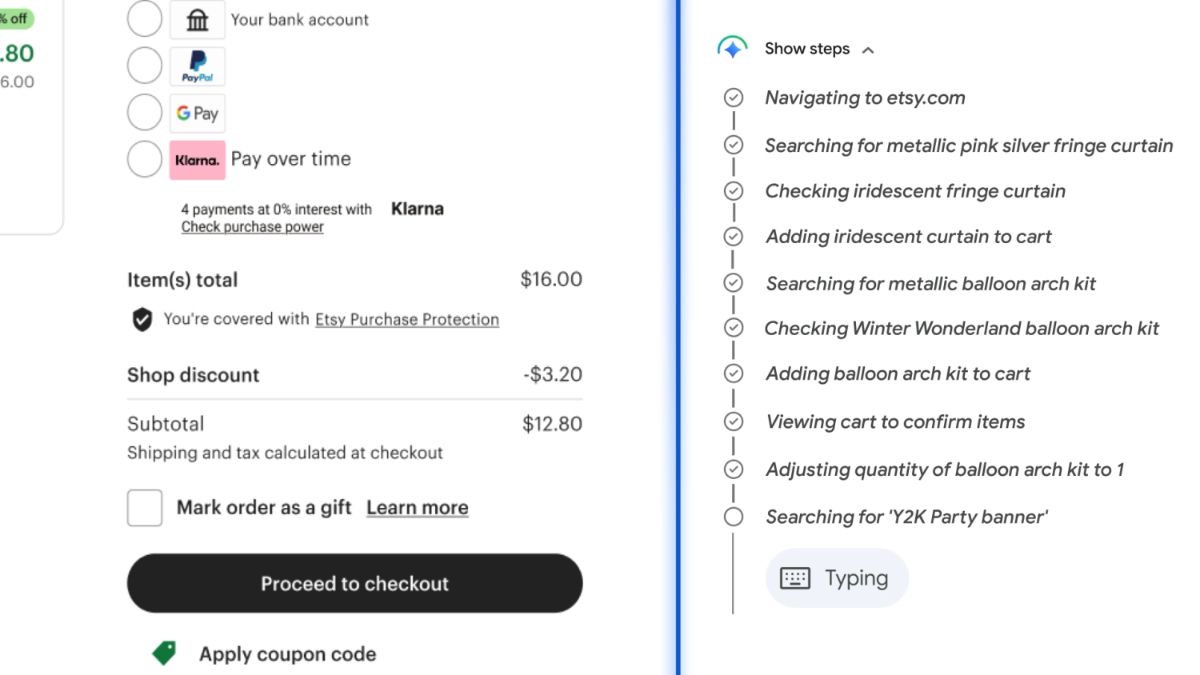Viewport: 1200px width, 675px height.
Task: Select the PayPal radio button
Action: click(x=144, y=66)
